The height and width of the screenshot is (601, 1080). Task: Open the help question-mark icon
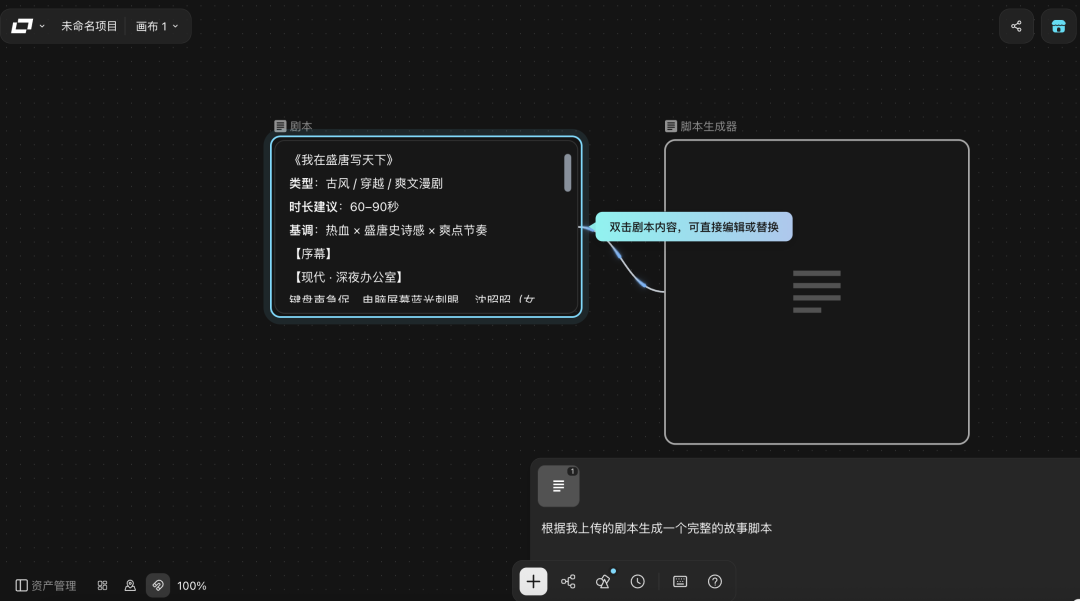[x=715, y=582]
